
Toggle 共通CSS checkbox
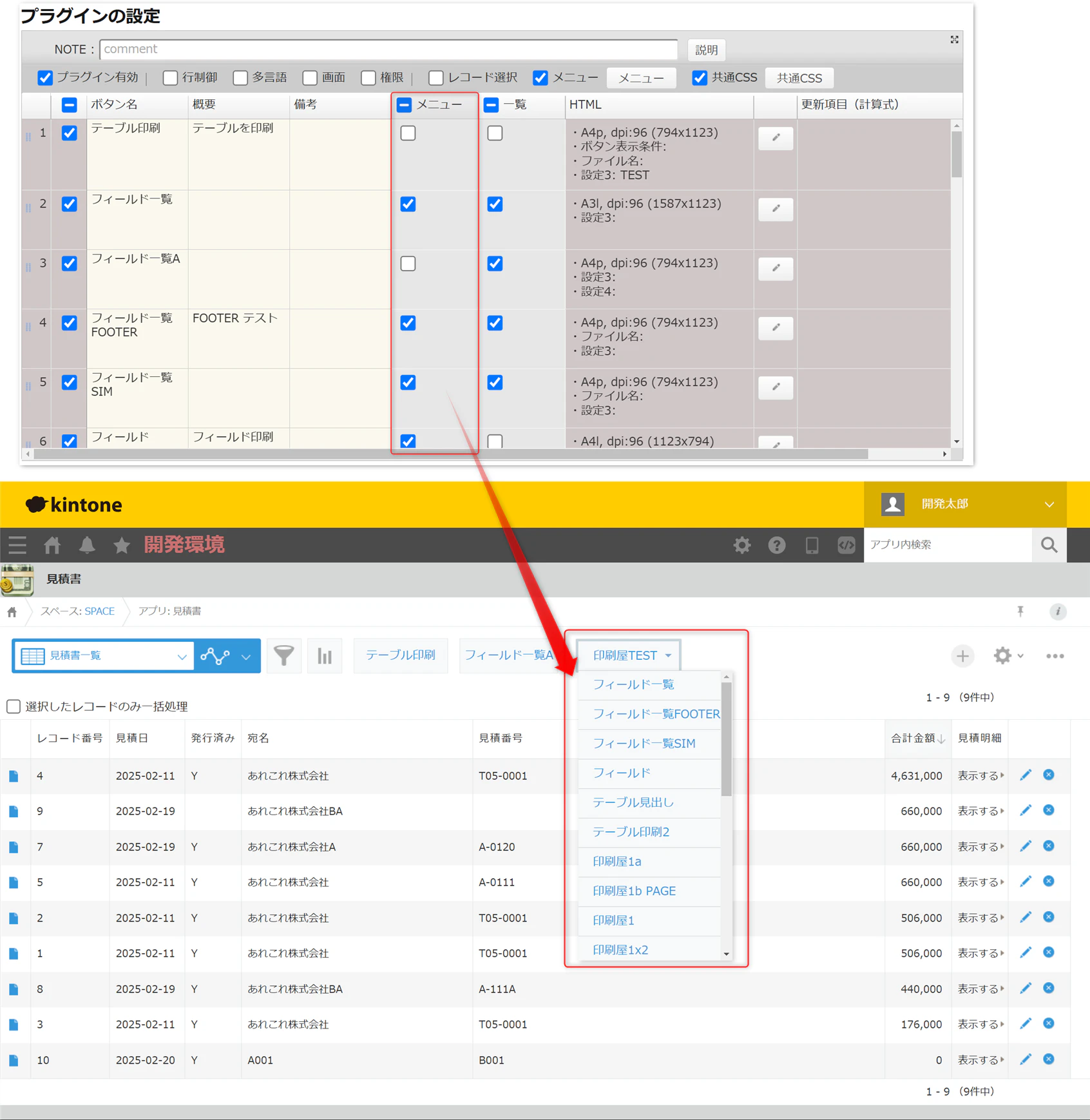click(x=700, y=78)
